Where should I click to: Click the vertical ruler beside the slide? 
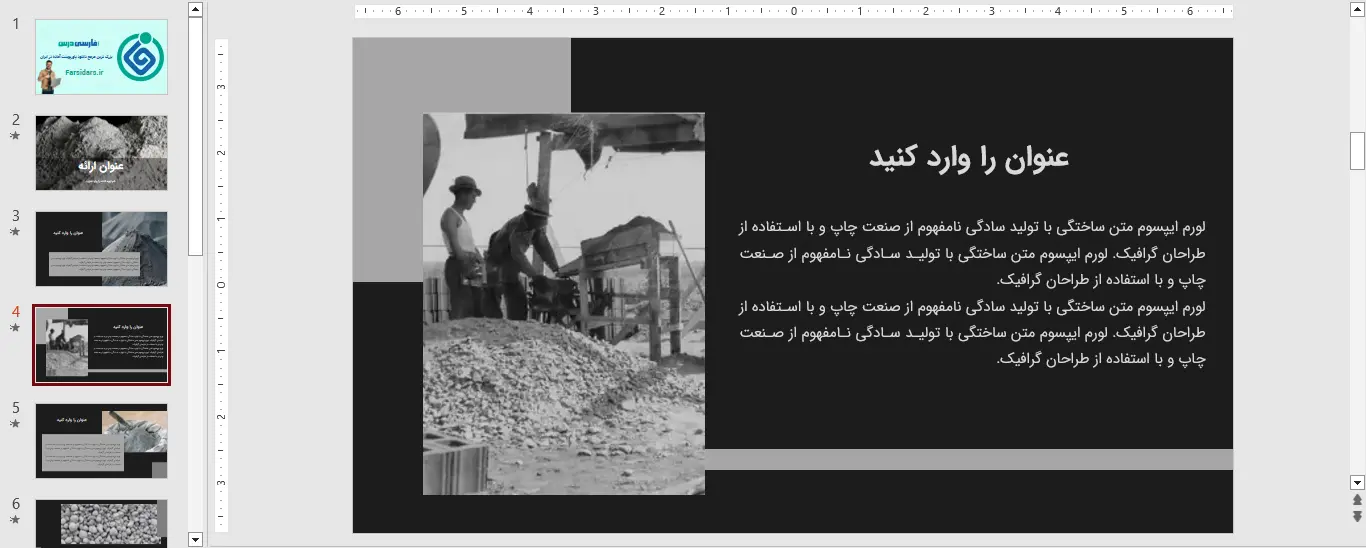tap(222, 285)
